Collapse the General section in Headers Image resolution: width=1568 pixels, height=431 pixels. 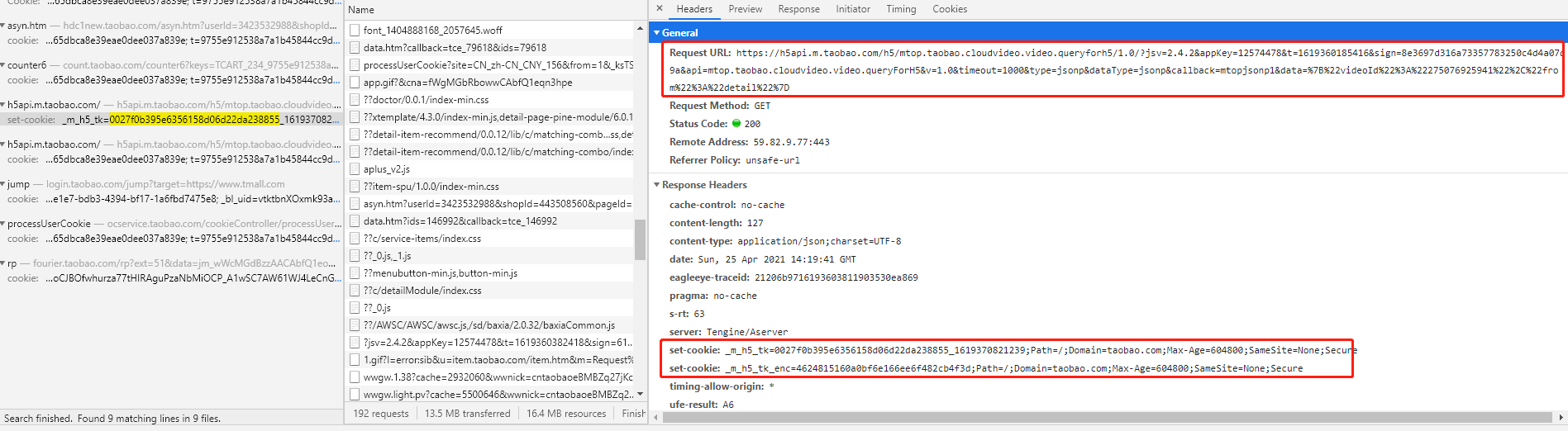coord(657,33)
